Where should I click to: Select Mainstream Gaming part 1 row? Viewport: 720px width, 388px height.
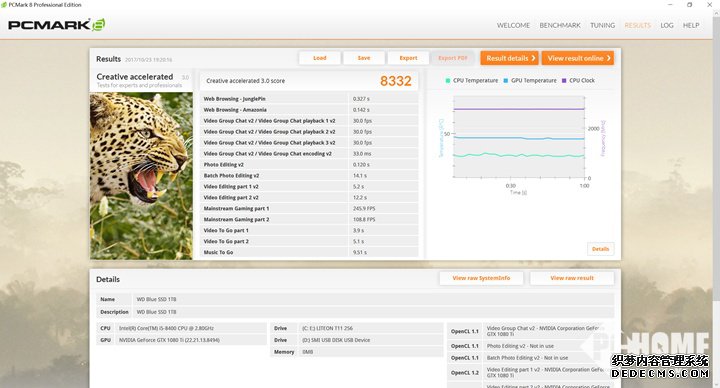[309, 208]
